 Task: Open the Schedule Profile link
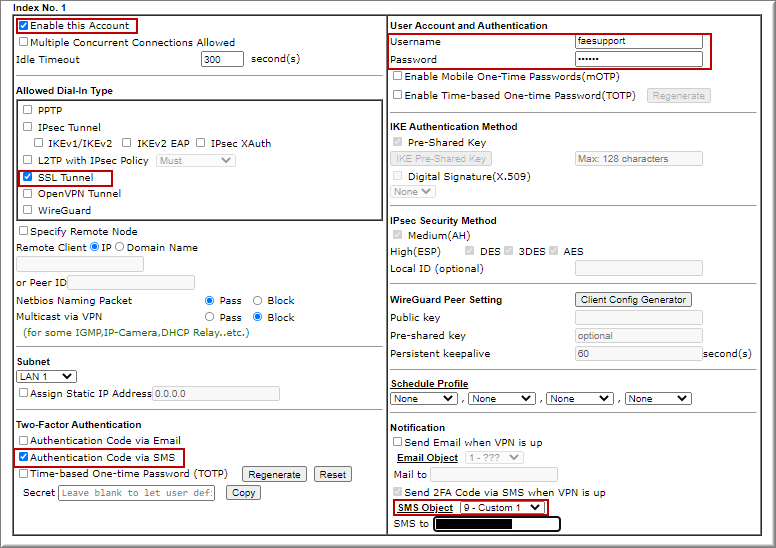click(430, 384)
